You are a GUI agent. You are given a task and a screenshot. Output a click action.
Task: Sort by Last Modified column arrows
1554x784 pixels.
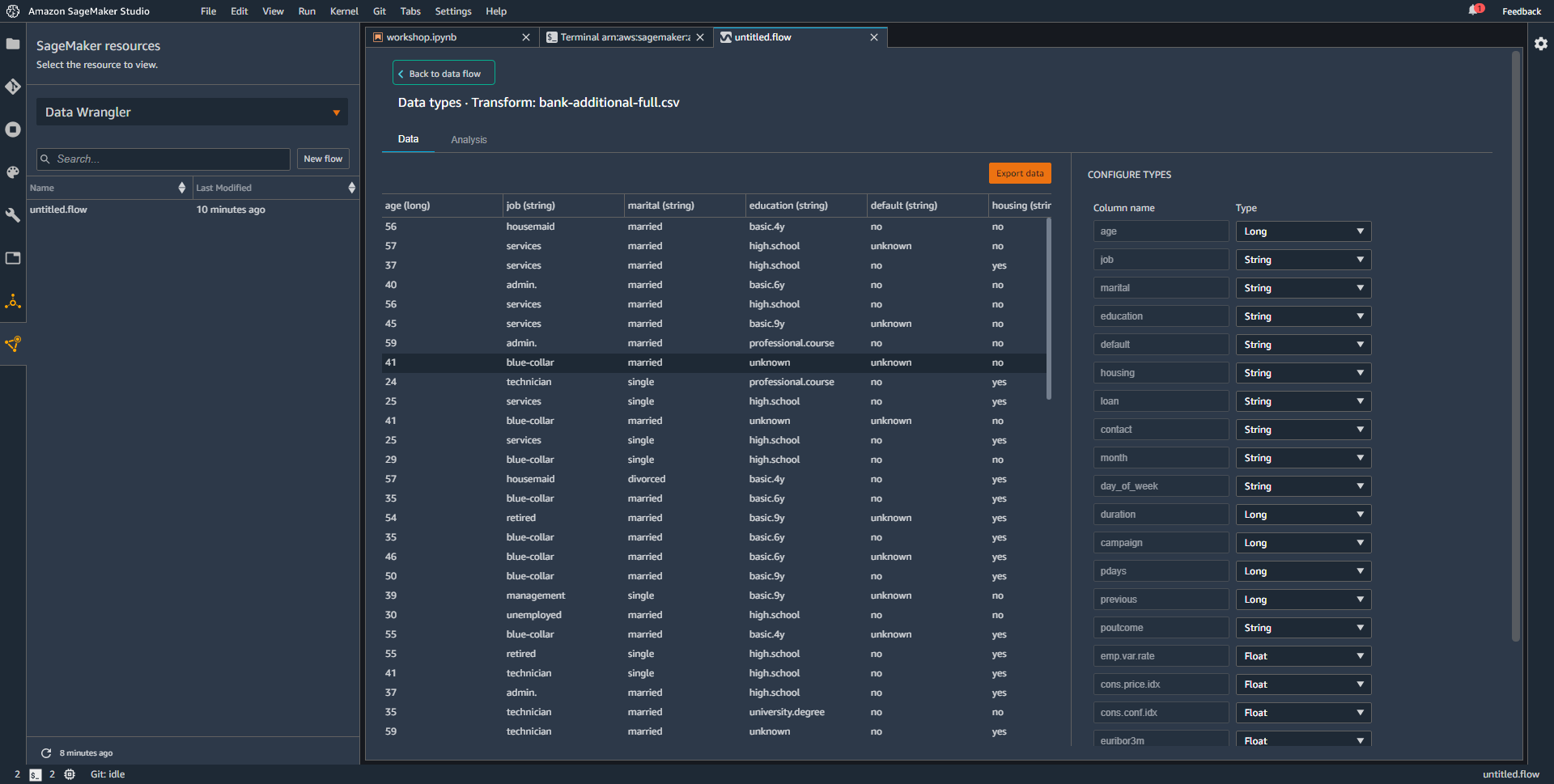click(x=351, y=188)
